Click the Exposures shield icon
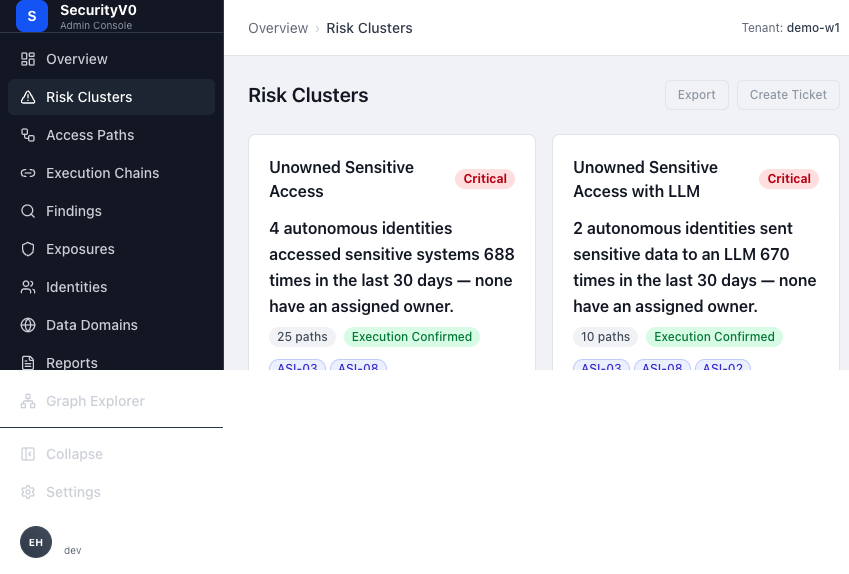849x574 pixels. [28, 249]
